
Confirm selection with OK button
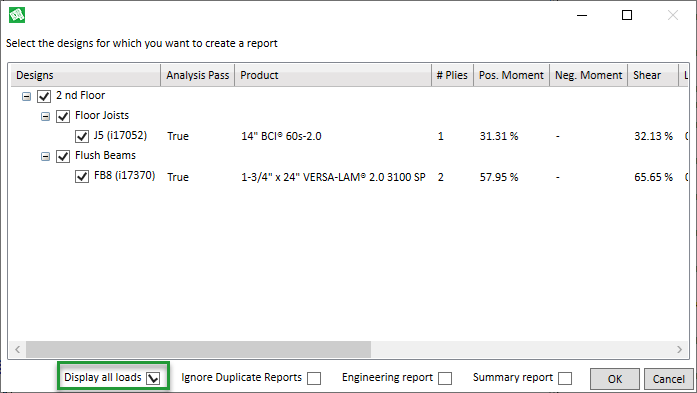[615, 379]
